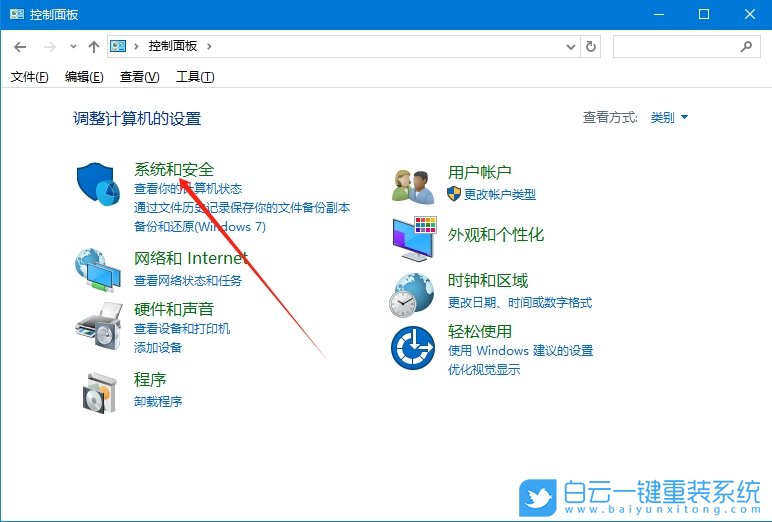Open the Network and Internet globe icon
The image size is (772, 522).
click(97, 270)
